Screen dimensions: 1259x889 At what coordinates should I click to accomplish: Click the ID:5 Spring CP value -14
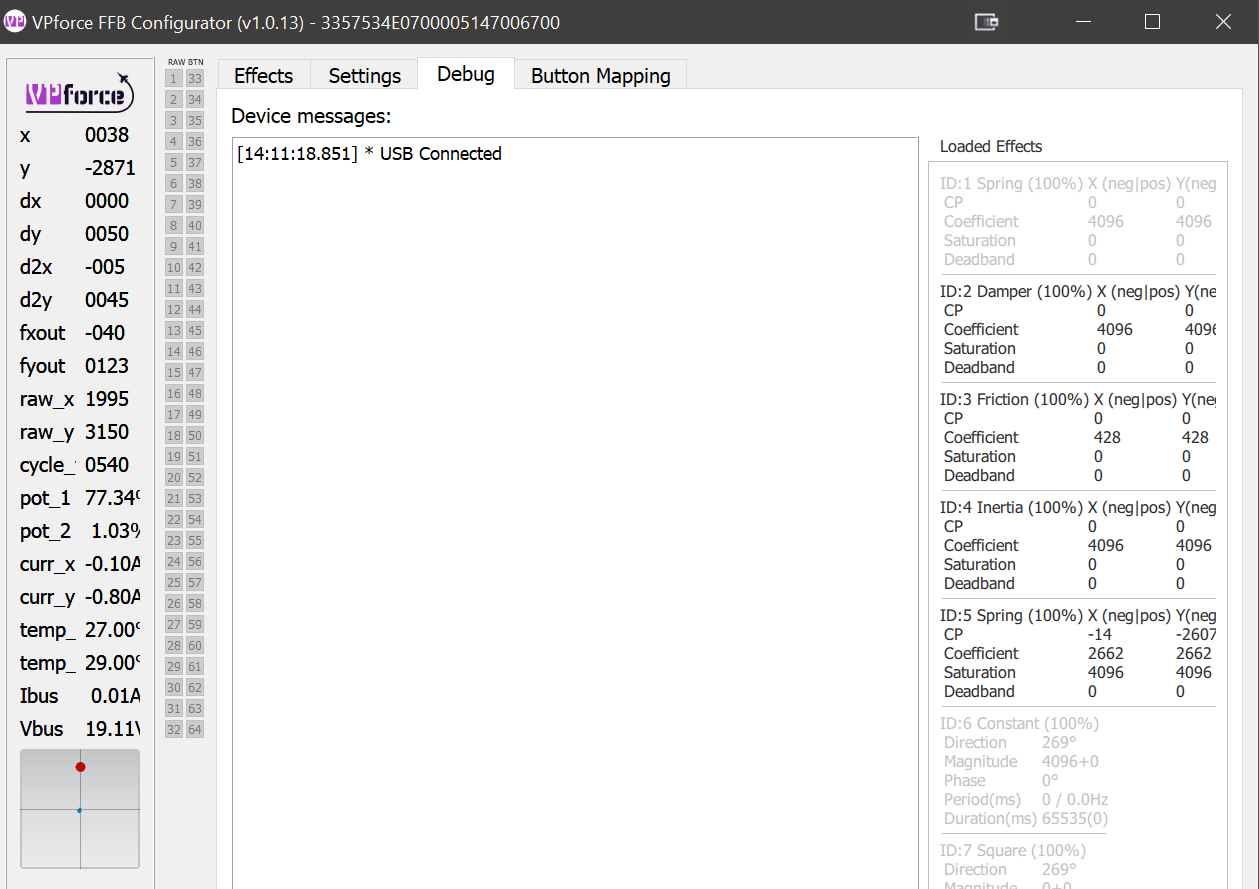click(x=1099, y=635)
